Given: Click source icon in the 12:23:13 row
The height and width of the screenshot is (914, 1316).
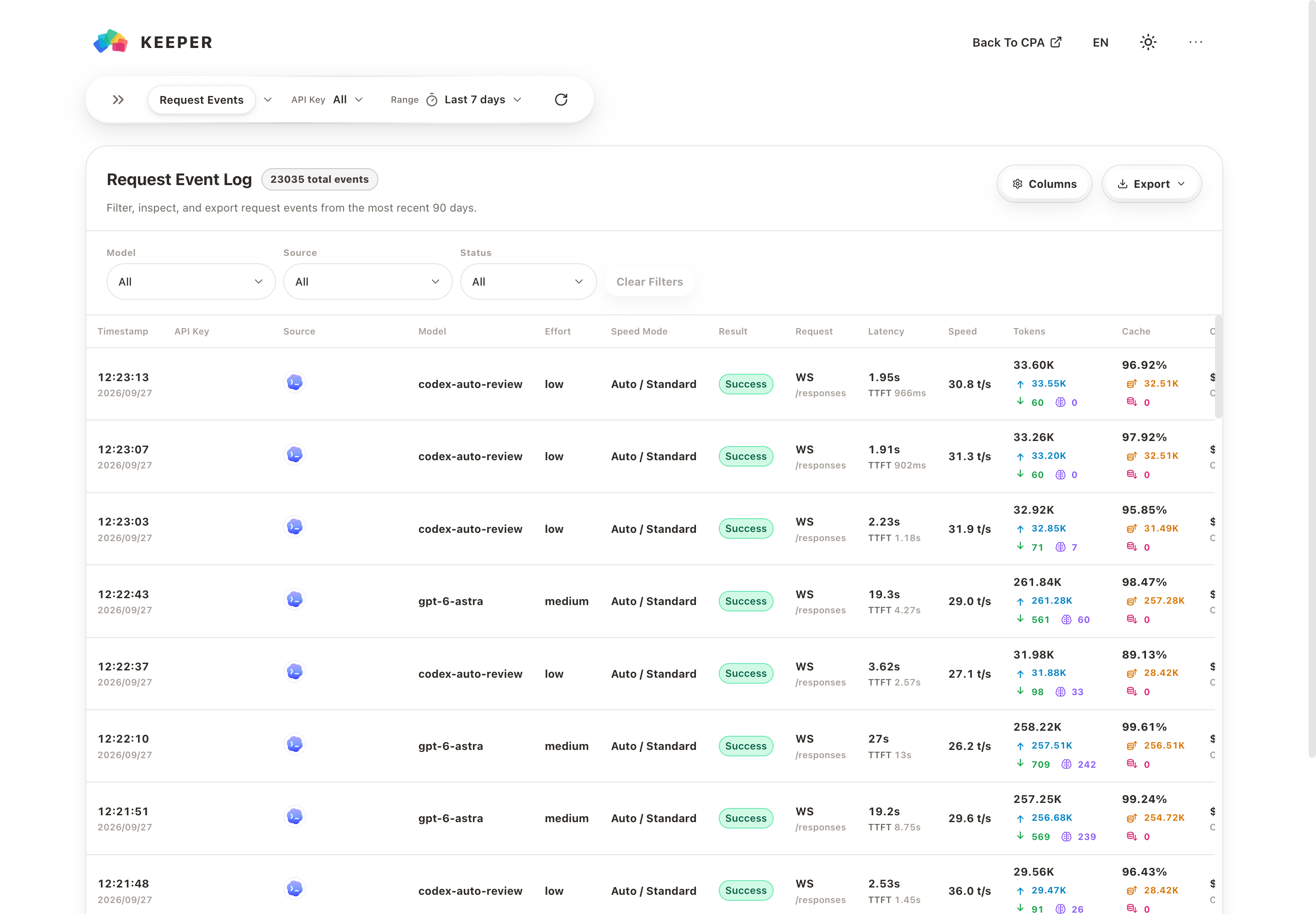Looking at the screenshot, I should point(294,382).
